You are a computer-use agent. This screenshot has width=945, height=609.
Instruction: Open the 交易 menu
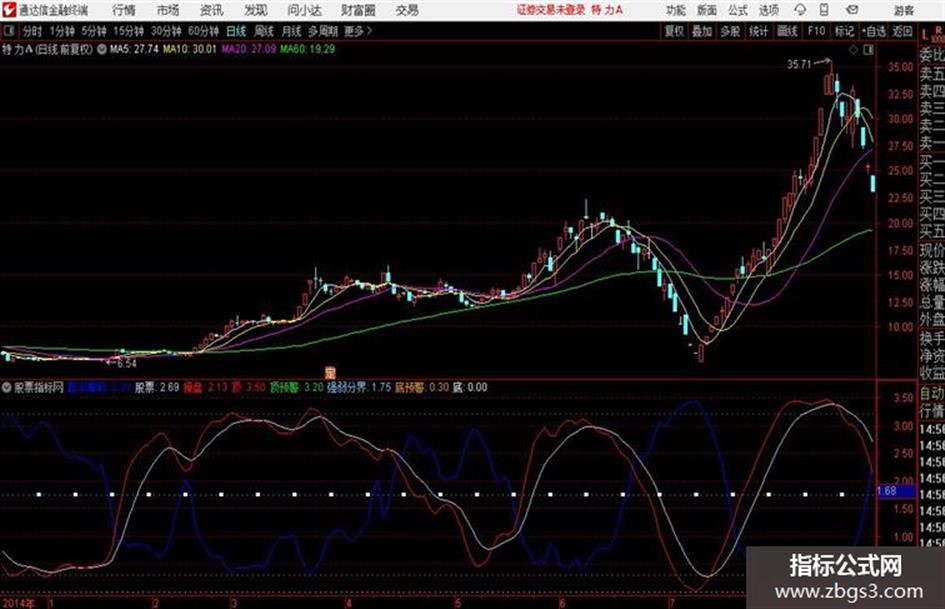click(x=407, y=10)
